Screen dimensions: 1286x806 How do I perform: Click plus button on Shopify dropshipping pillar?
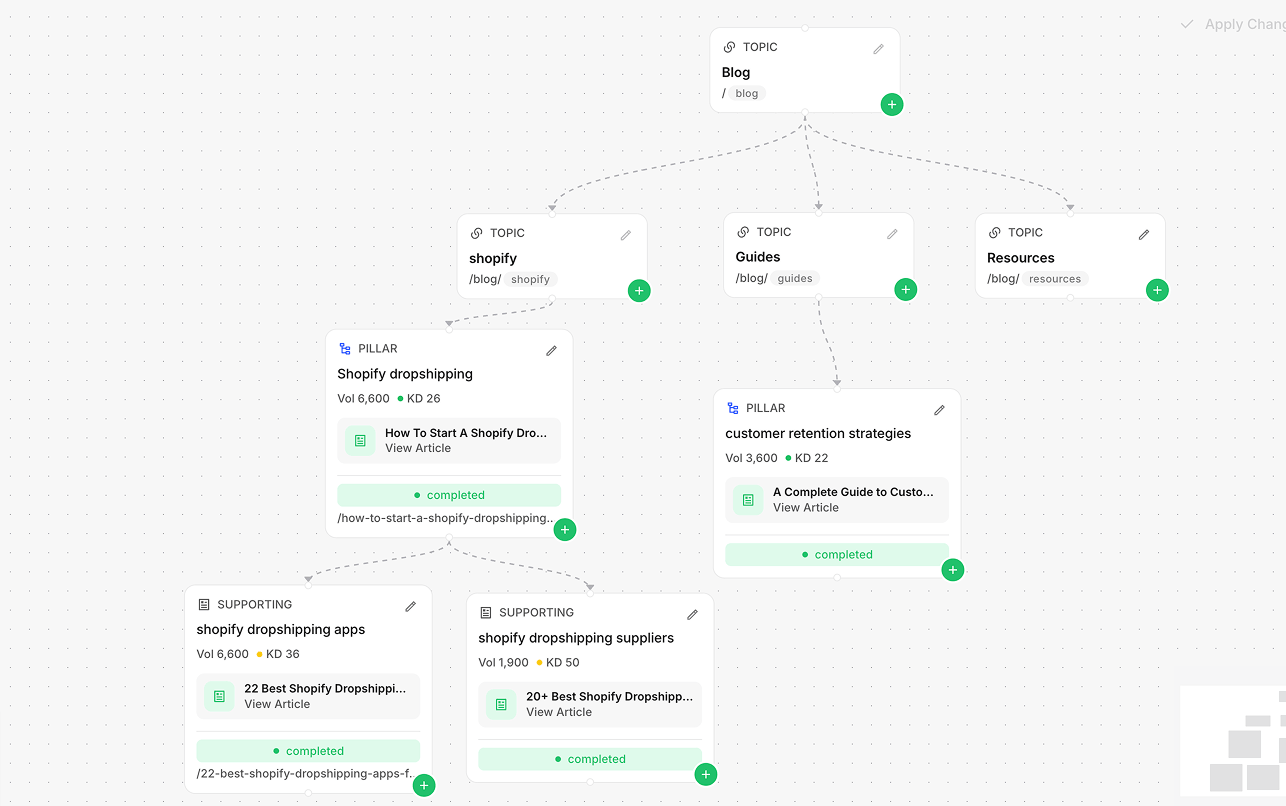click(565, 529)
